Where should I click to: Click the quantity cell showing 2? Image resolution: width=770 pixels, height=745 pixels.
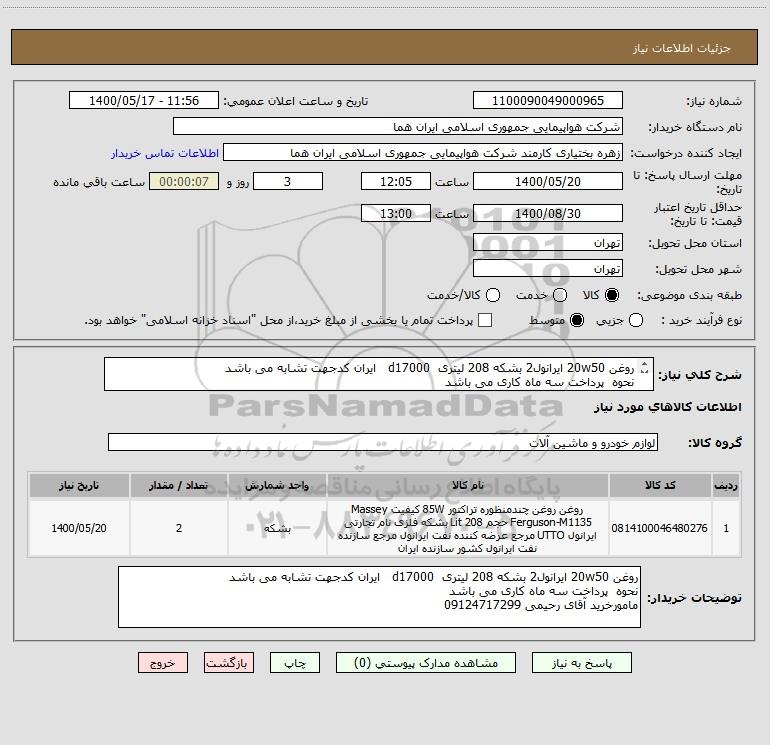click(179, 528)
